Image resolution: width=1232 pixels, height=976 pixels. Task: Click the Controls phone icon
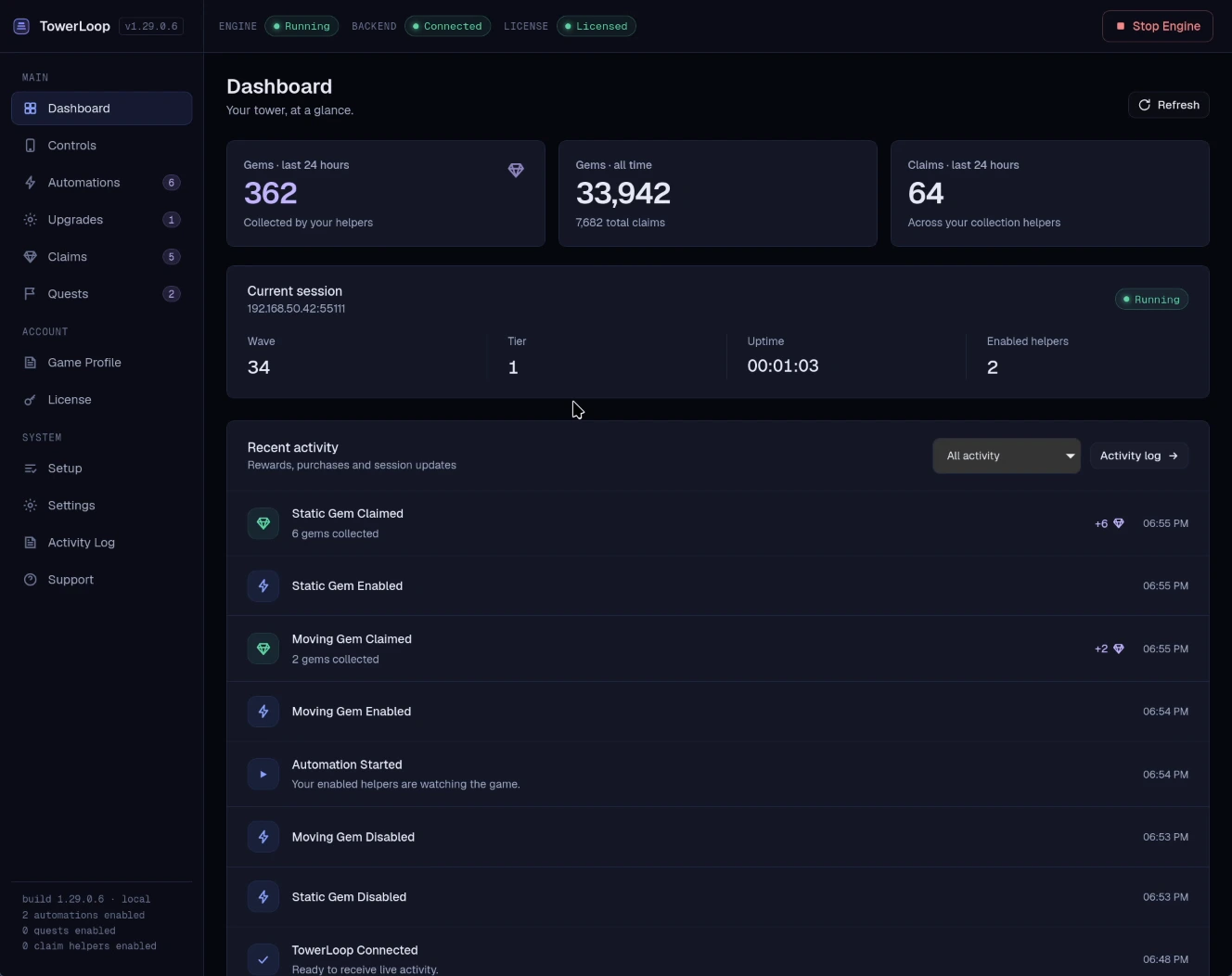point(31,146)
